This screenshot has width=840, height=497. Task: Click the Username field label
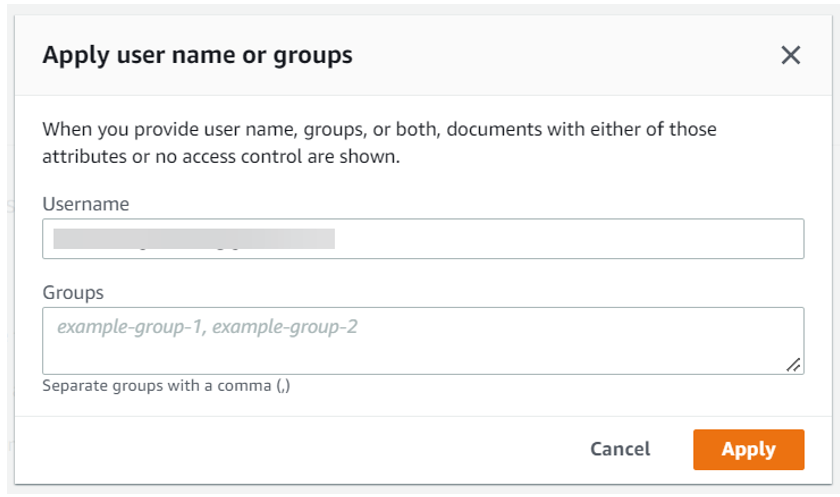click(86, 204)
